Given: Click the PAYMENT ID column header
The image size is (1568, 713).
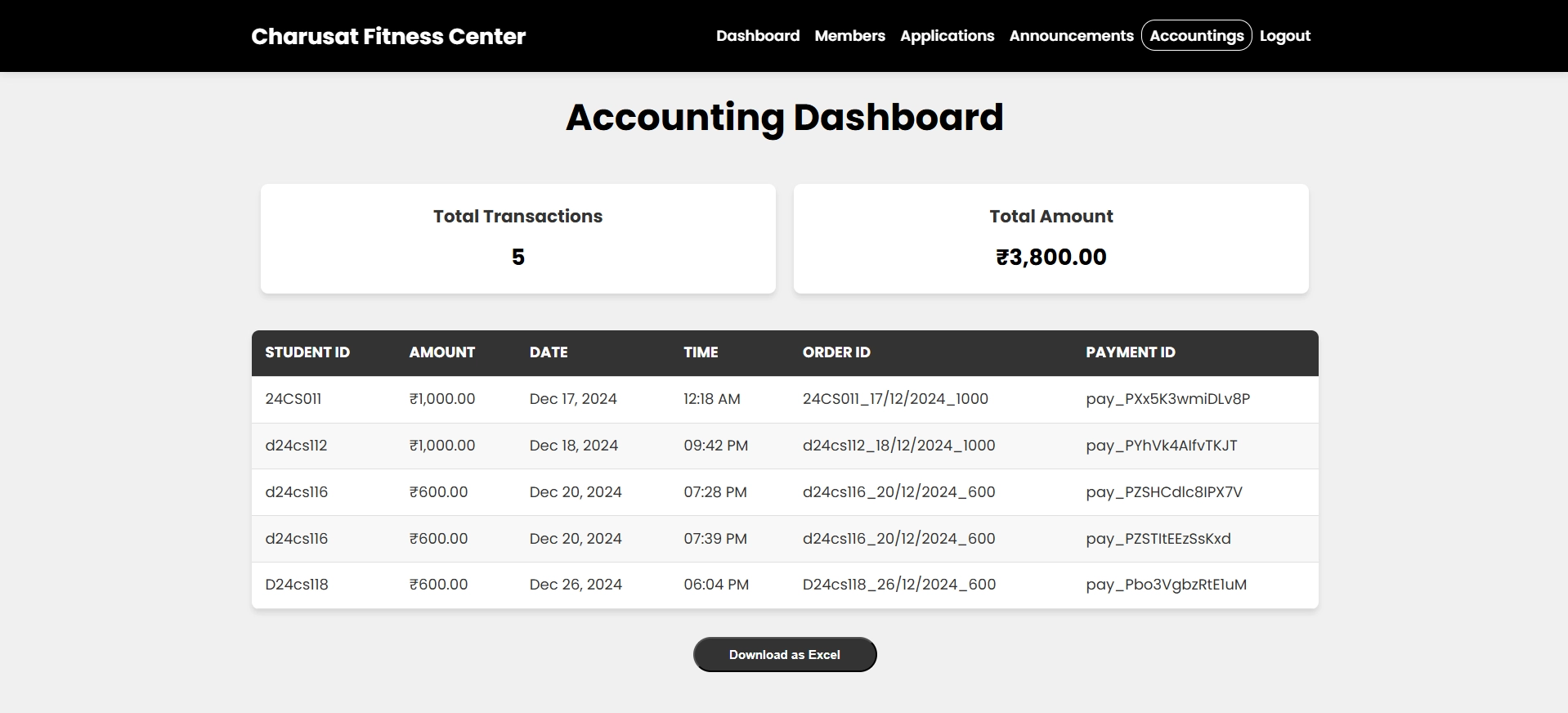Looking at the screenshot, I should click(x=1130, y=352).
